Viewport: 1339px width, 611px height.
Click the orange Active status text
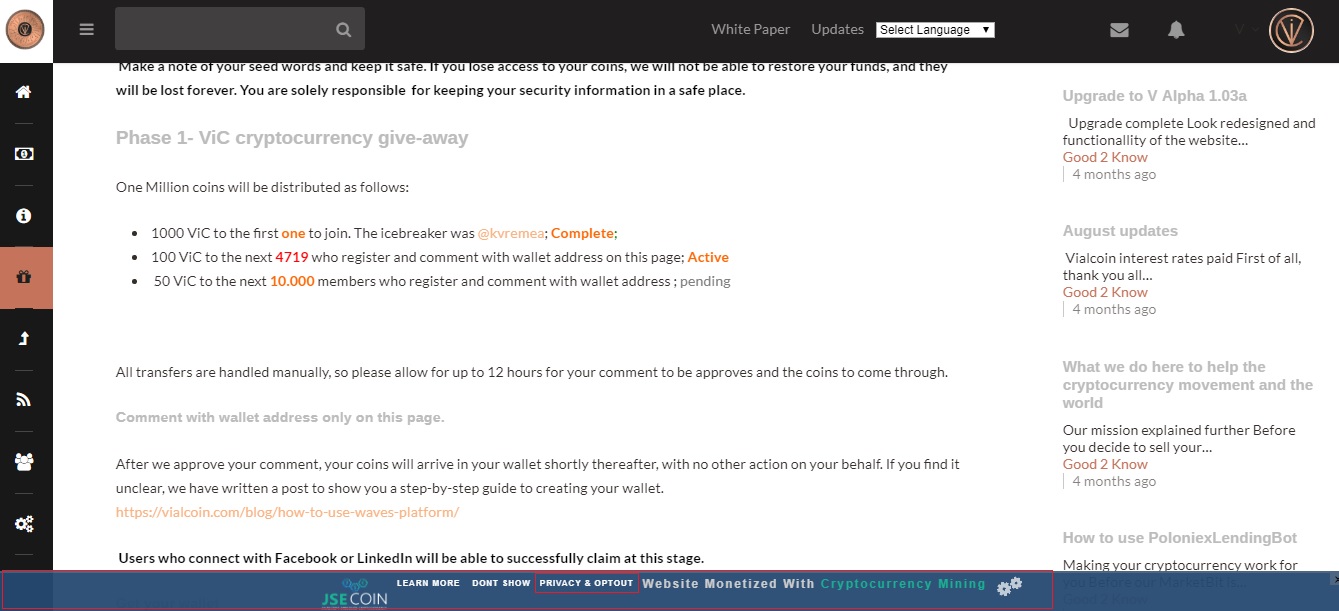[708, 257]
